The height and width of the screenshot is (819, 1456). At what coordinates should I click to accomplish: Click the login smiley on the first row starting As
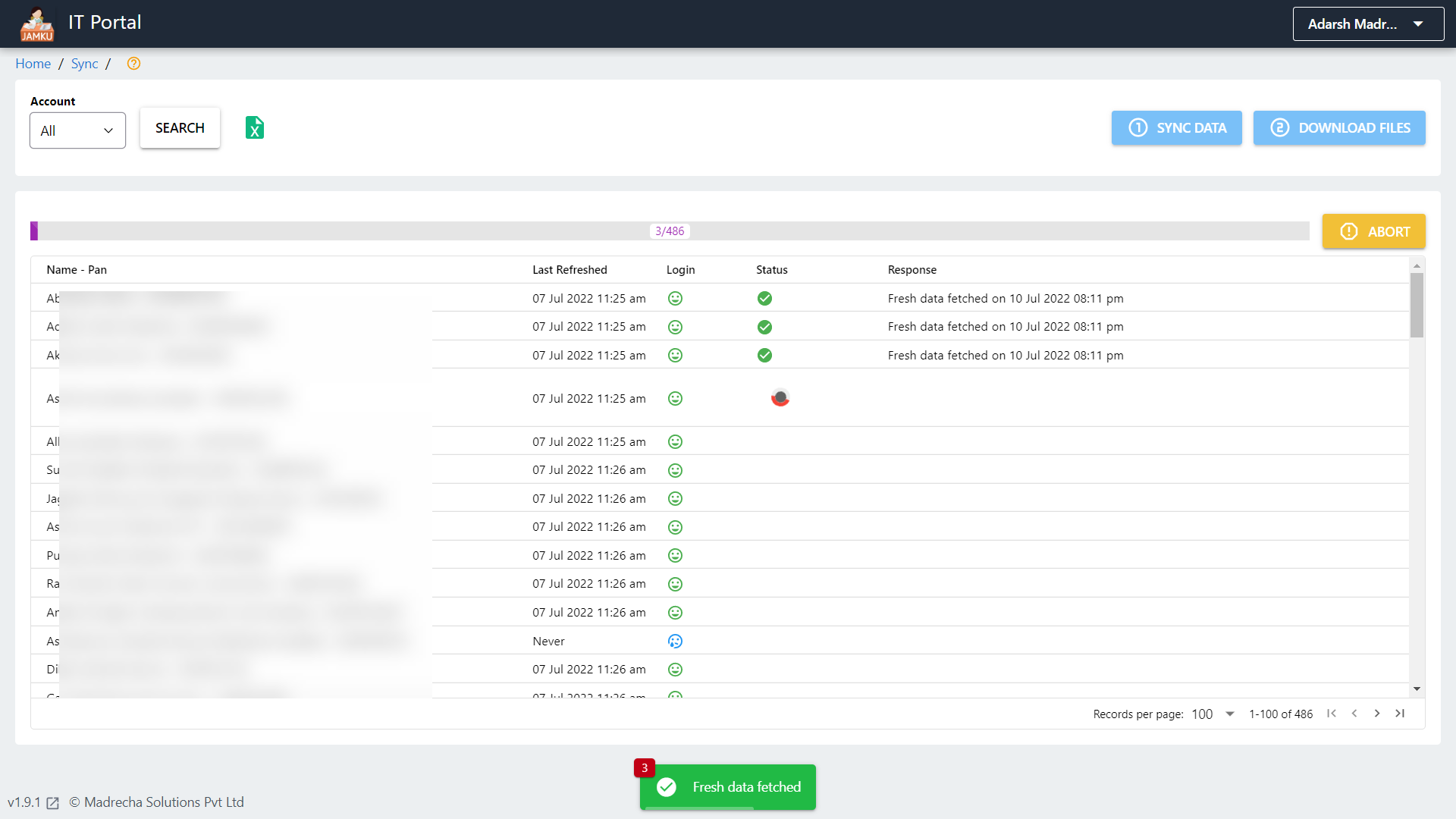[675, 398]
